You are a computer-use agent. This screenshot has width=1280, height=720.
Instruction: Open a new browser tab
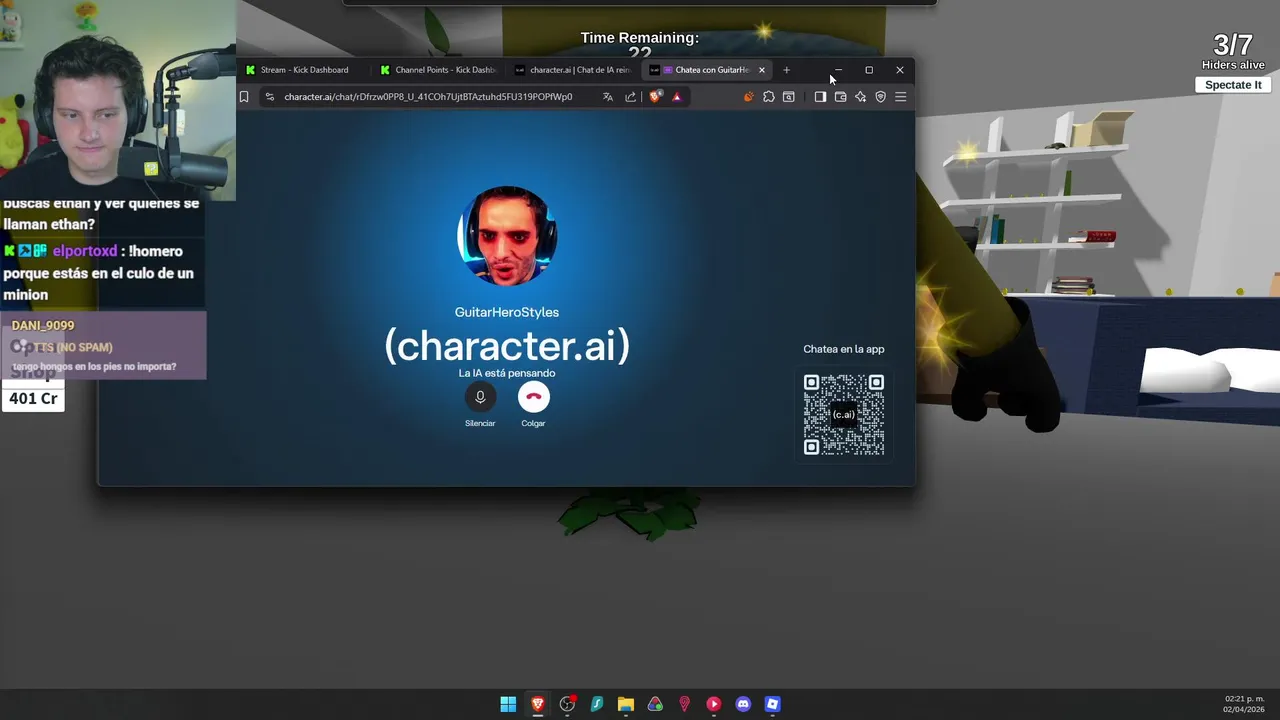786,70
